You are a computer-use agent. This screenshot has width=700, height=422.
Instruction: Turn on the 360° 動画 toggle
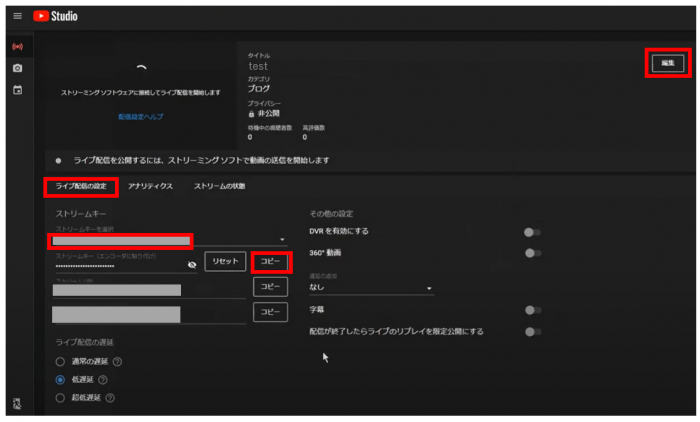[x=534, y=253]
